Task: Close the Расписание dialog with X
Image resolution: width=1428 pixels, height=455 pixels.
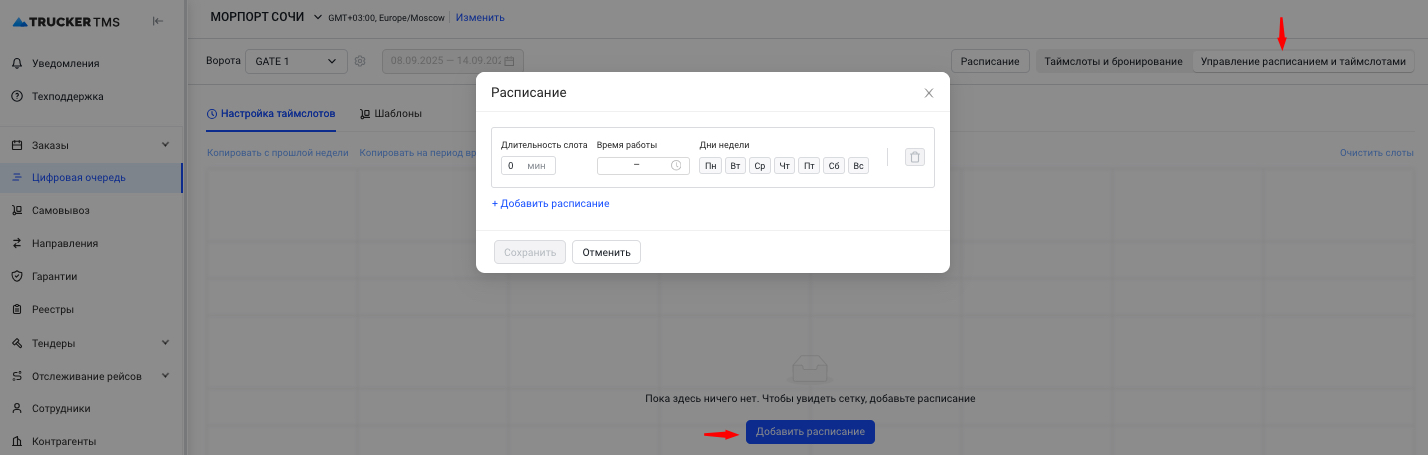Action: click(x=928, y=93)
